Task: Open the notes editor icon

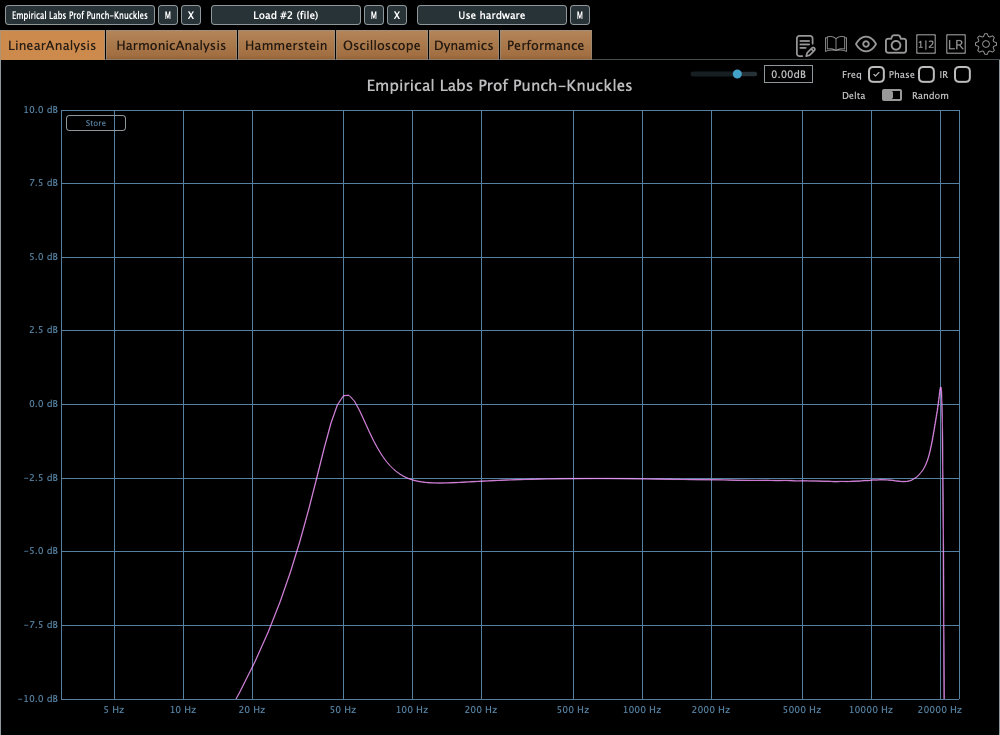Action: (x=805, y=45)
